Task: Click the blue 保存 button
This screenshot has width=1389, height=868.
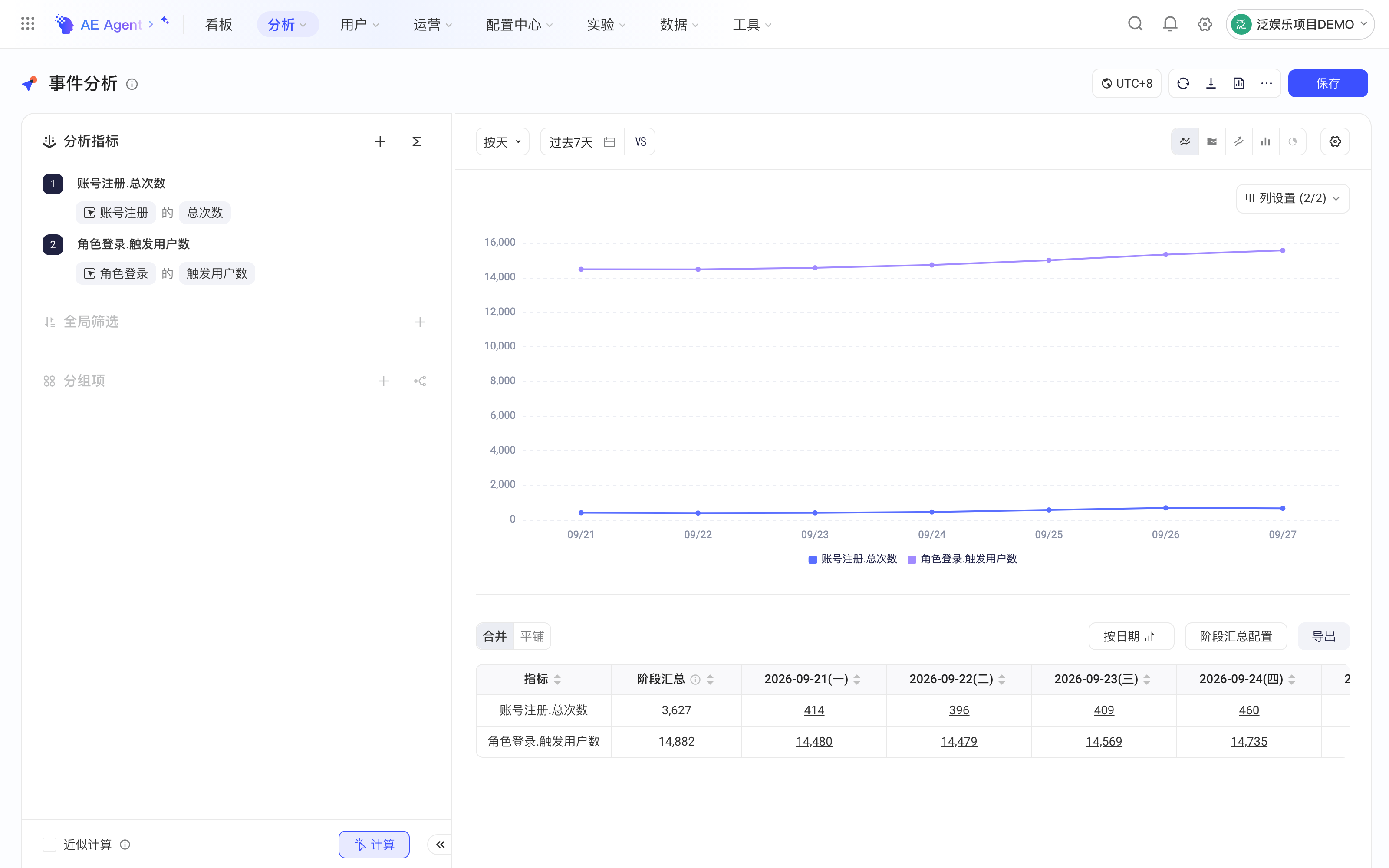Action: (x=1328, y=83)
